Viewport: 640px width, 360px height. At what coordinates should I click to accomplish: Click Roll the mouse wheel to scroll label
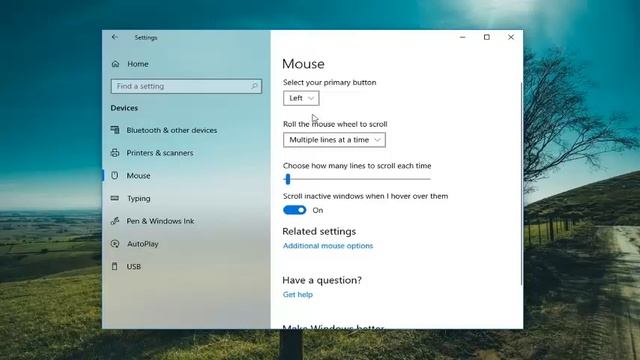pos(335,124)
